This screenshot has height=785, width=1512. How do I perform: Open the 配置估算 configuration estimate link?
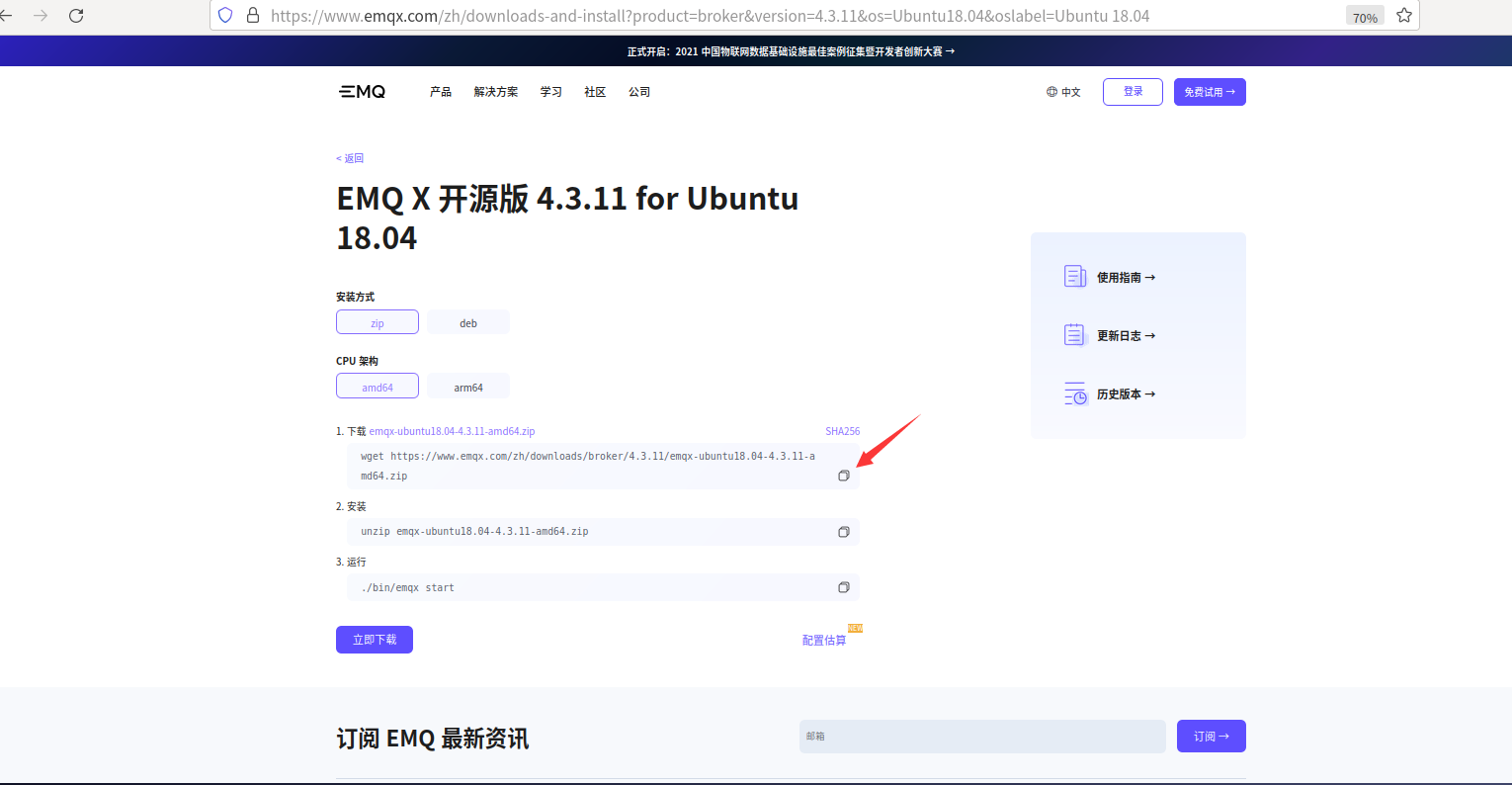click(824, 641)
